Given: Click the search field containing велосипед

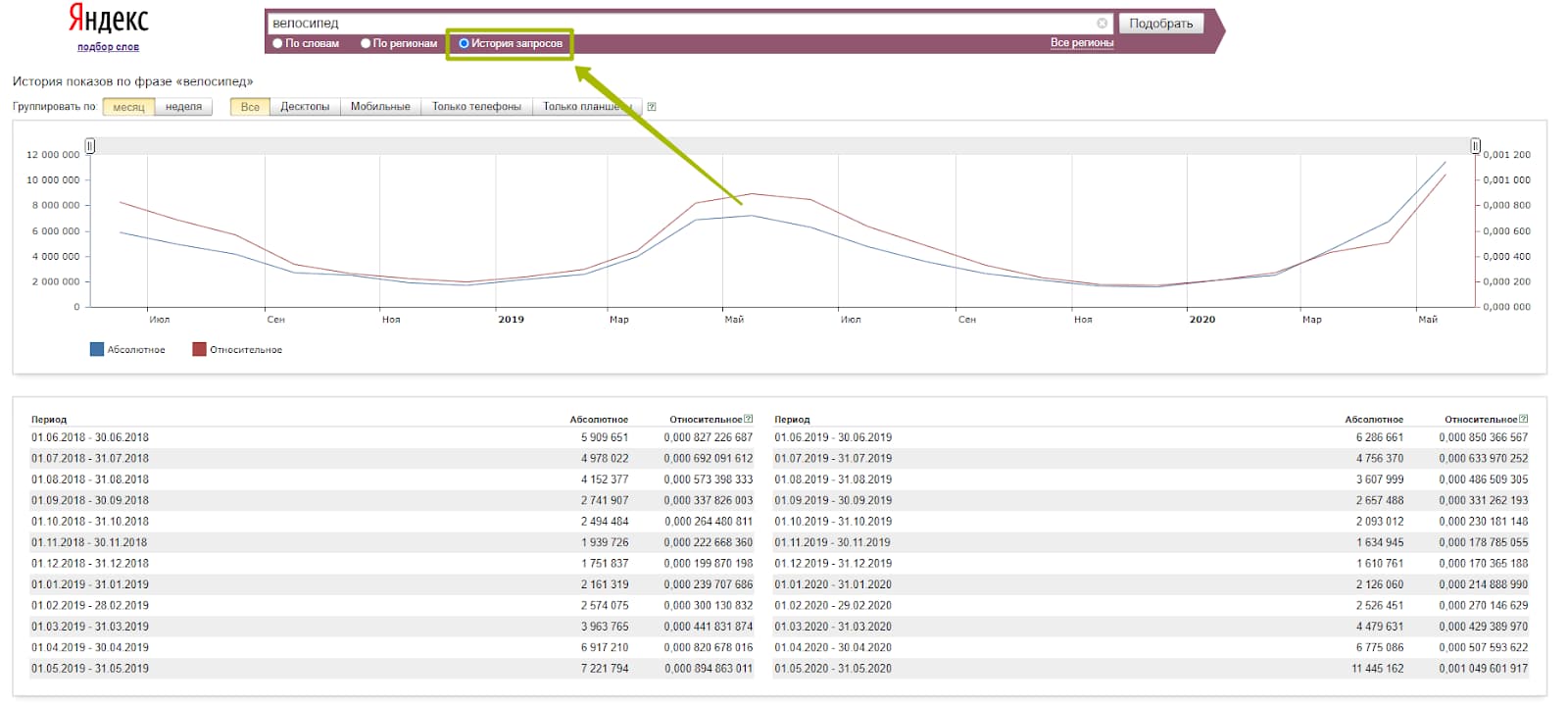Looking at the screenshot, I should [x=676, y=24].
